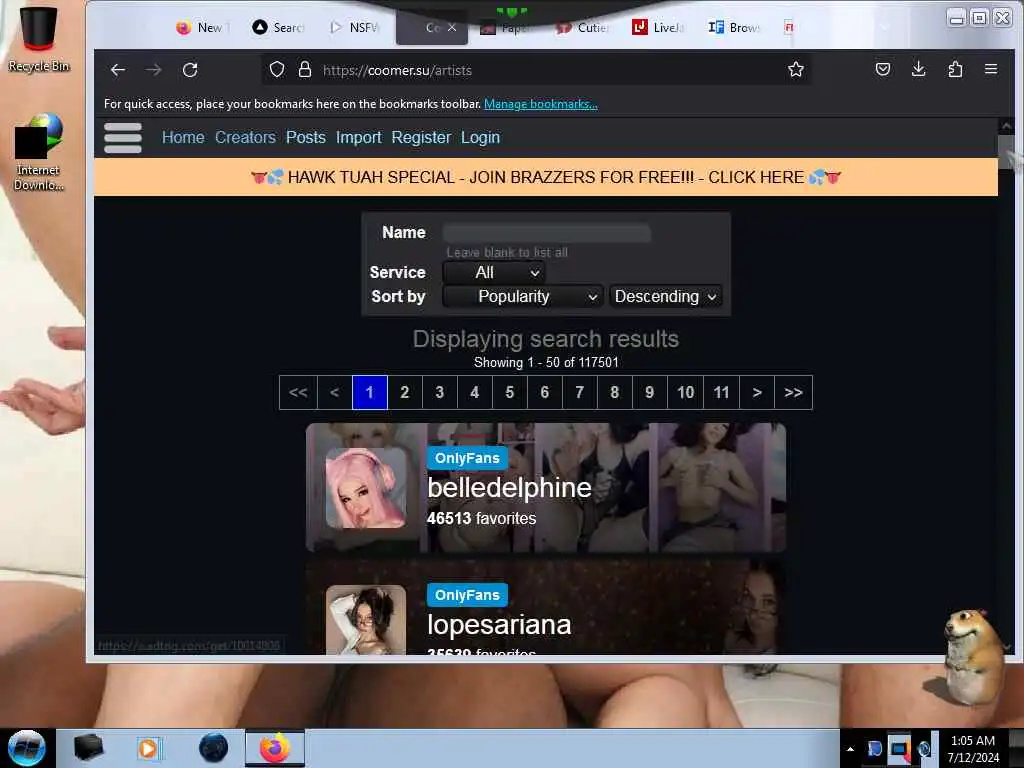Image resolution: width=1024 pixels, height=768 pixels.
Task: Go to page 10 of results
Action: [x=685, y=392]
